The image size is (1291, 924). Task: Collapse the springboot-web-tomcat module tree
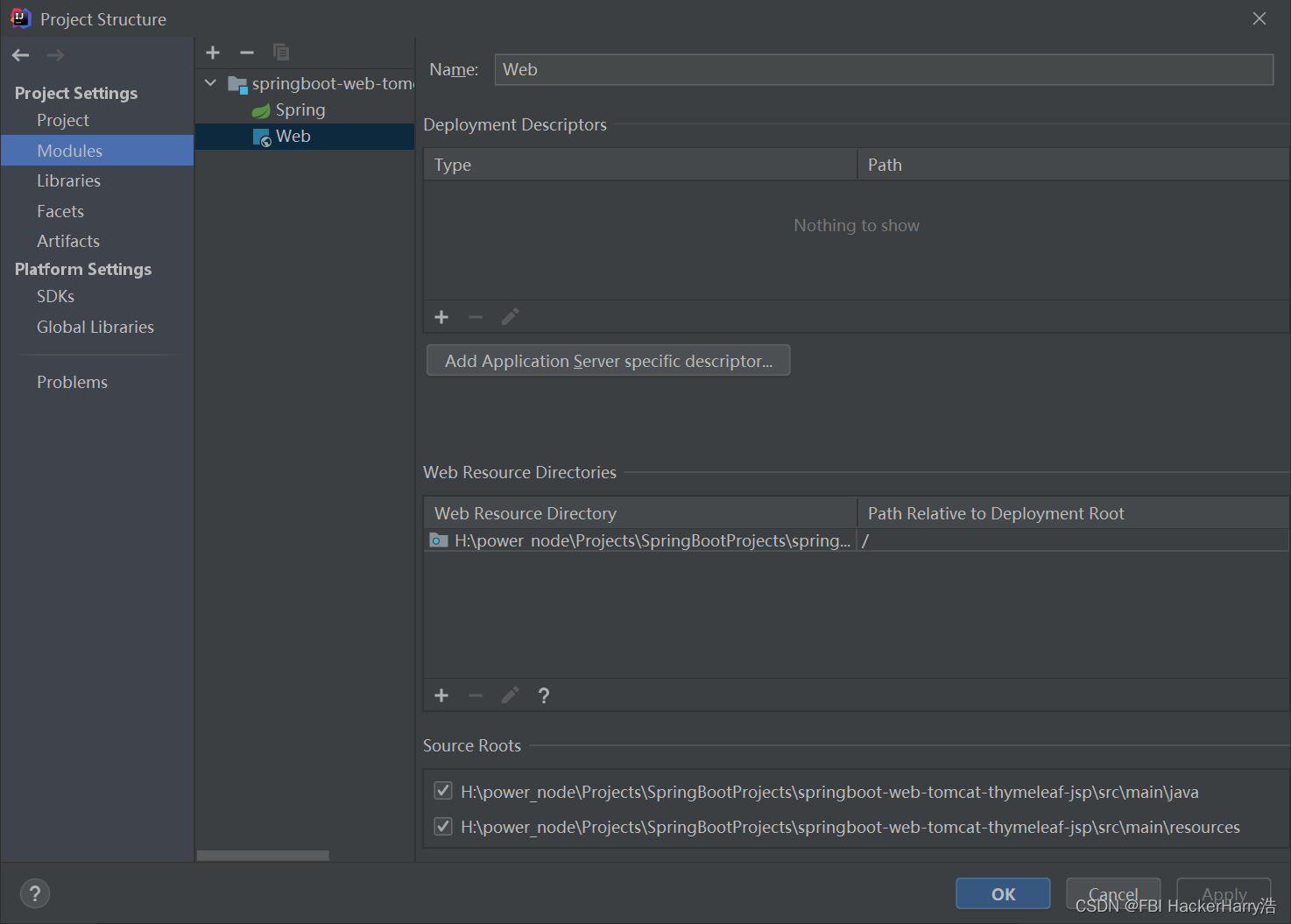pos(211,83)
